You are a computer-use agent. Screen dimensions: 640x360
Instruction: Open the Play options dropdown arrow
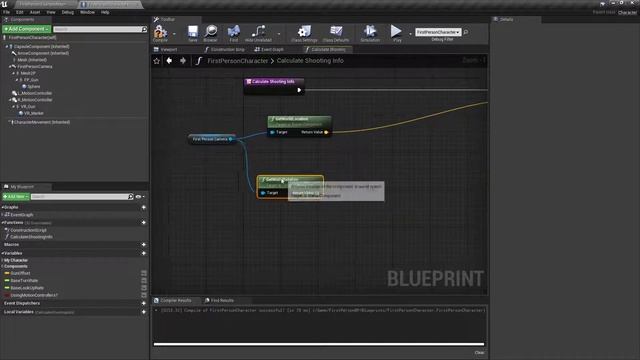[411, 34]
